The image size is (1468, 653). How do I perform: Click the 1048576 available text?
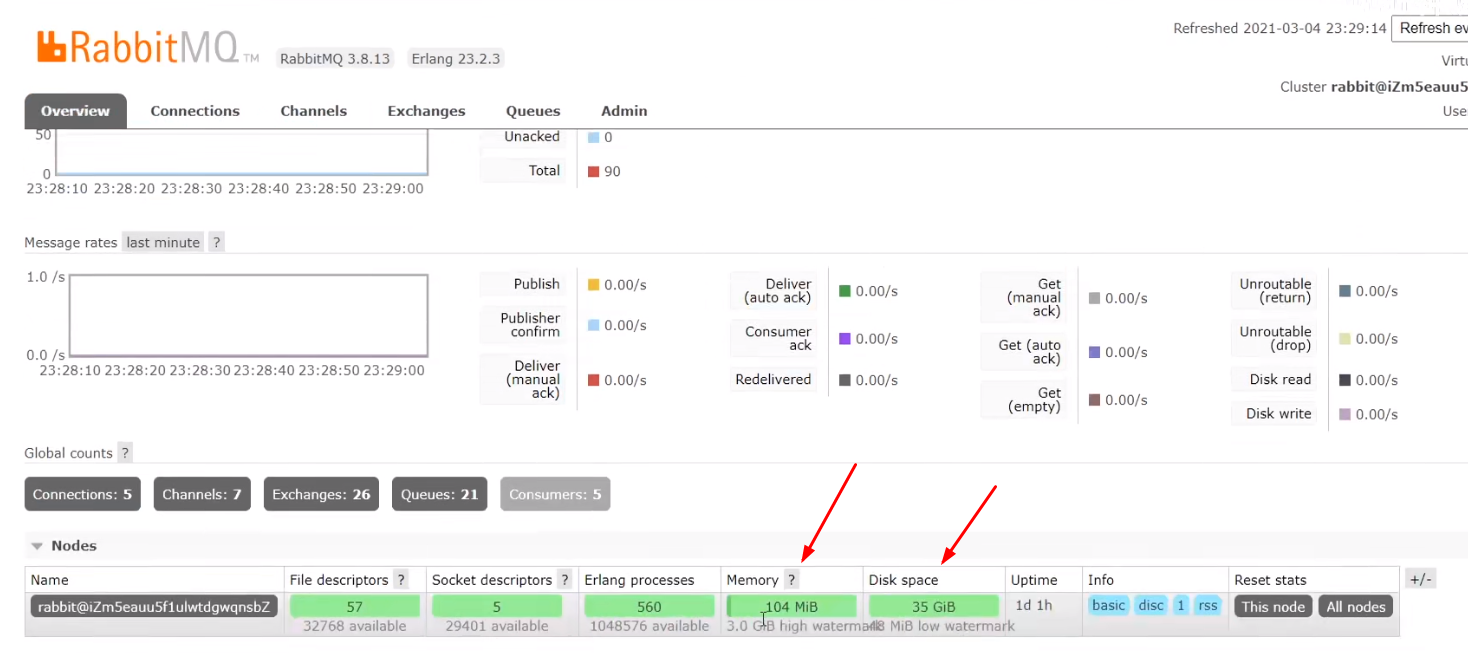pyautogui.click(x=648, y=626)
